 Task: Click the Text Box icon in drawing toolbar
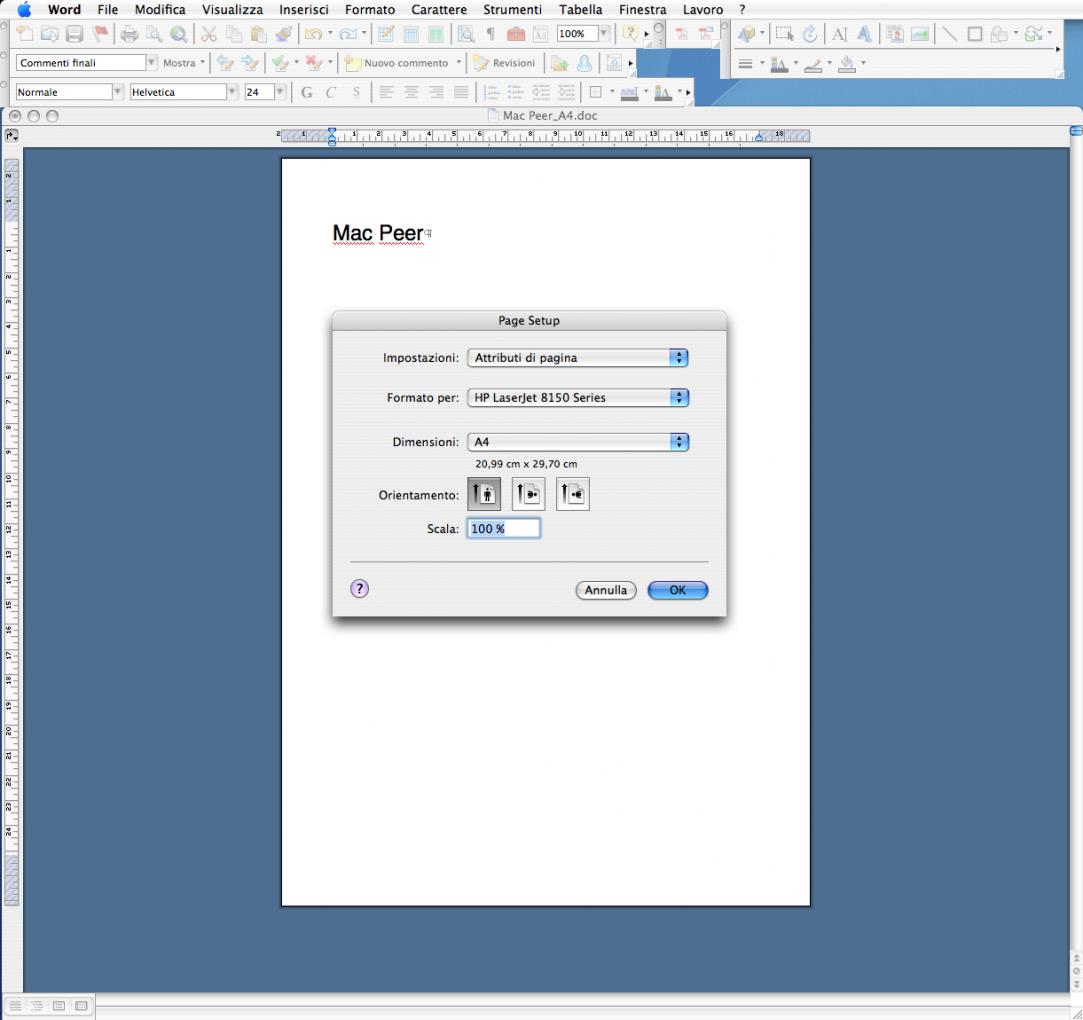click(x=839, y=34)
